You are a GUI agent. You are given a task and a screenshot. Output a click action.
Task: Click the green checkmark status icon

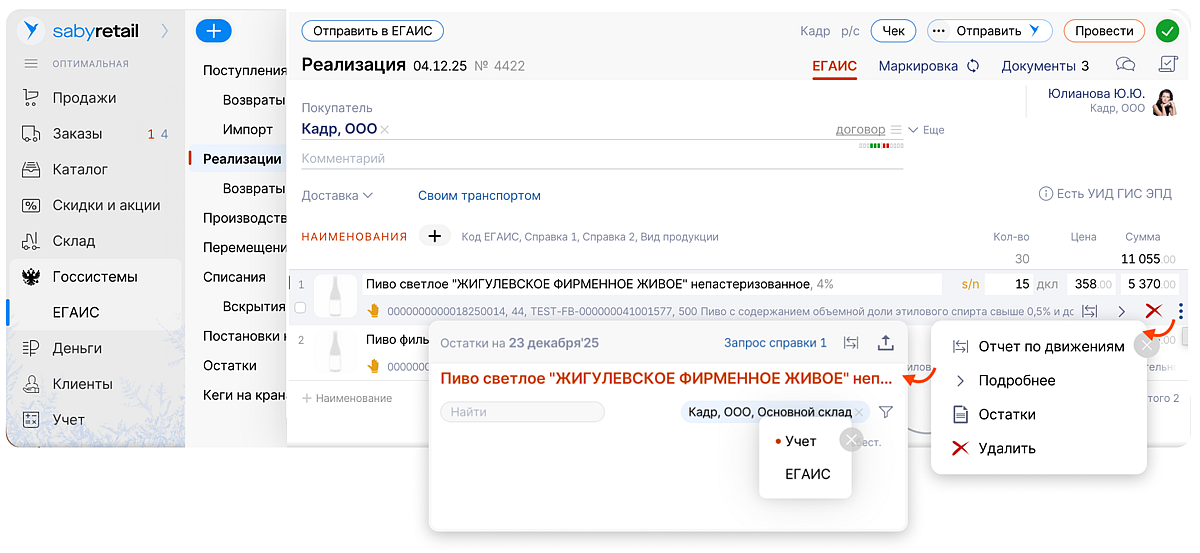[1167, 31]
